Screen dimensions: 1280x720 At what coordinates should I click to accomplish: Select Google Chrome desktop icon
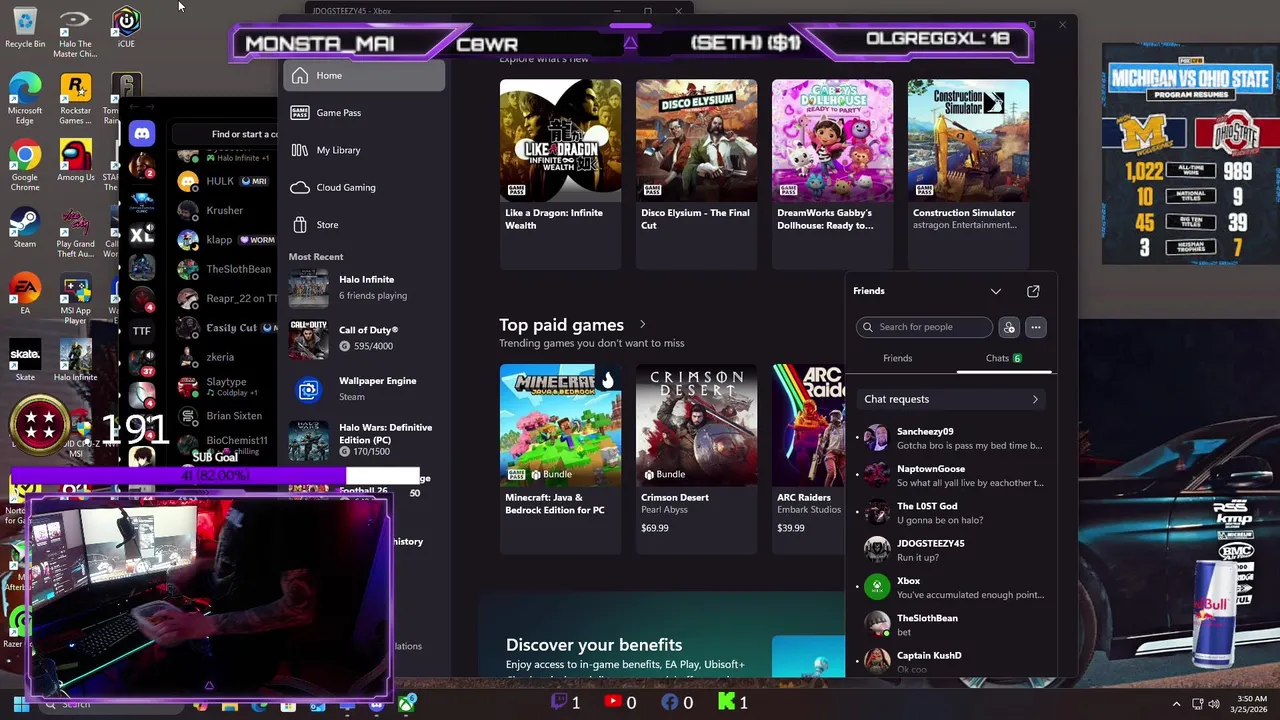25,167
